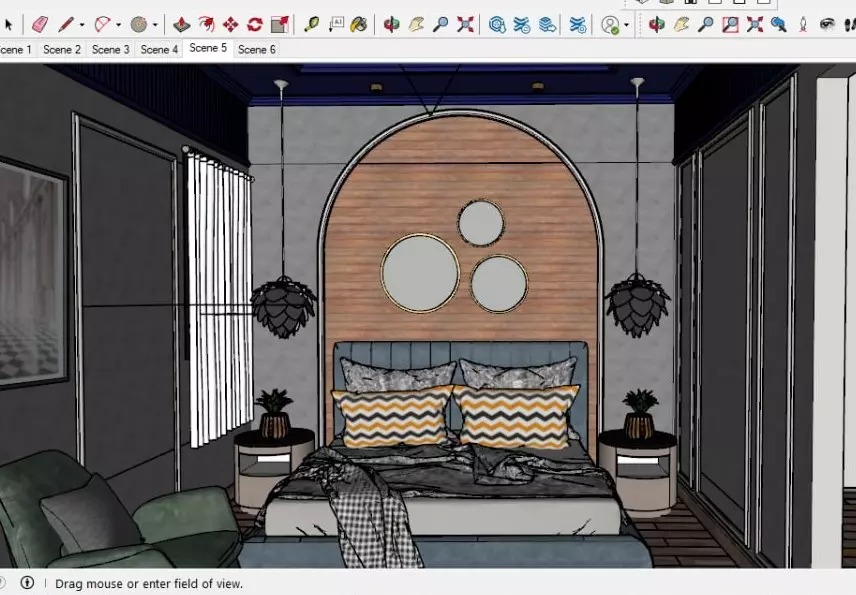Open the Scene 6 tab
This screenshot has width=856, height=595.
click(257, 49)
